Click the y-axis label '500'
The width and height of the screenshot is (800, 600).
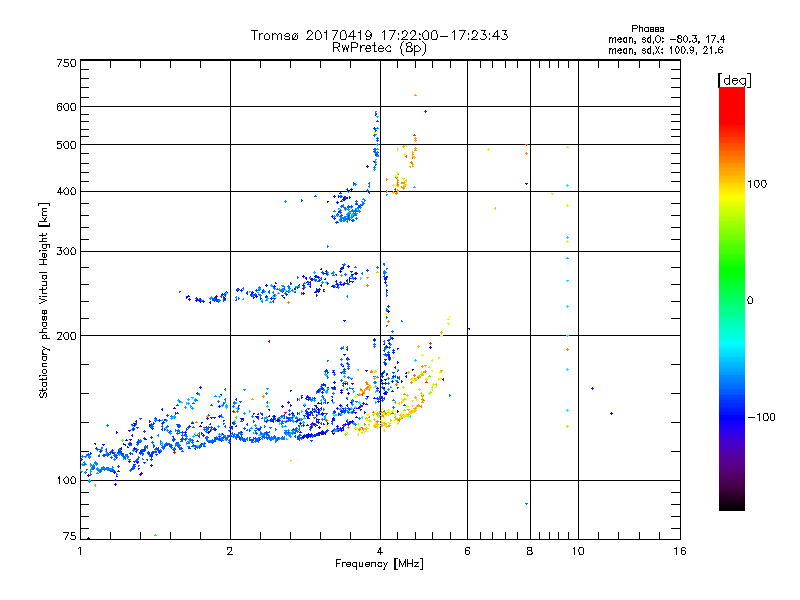(67, 145)
